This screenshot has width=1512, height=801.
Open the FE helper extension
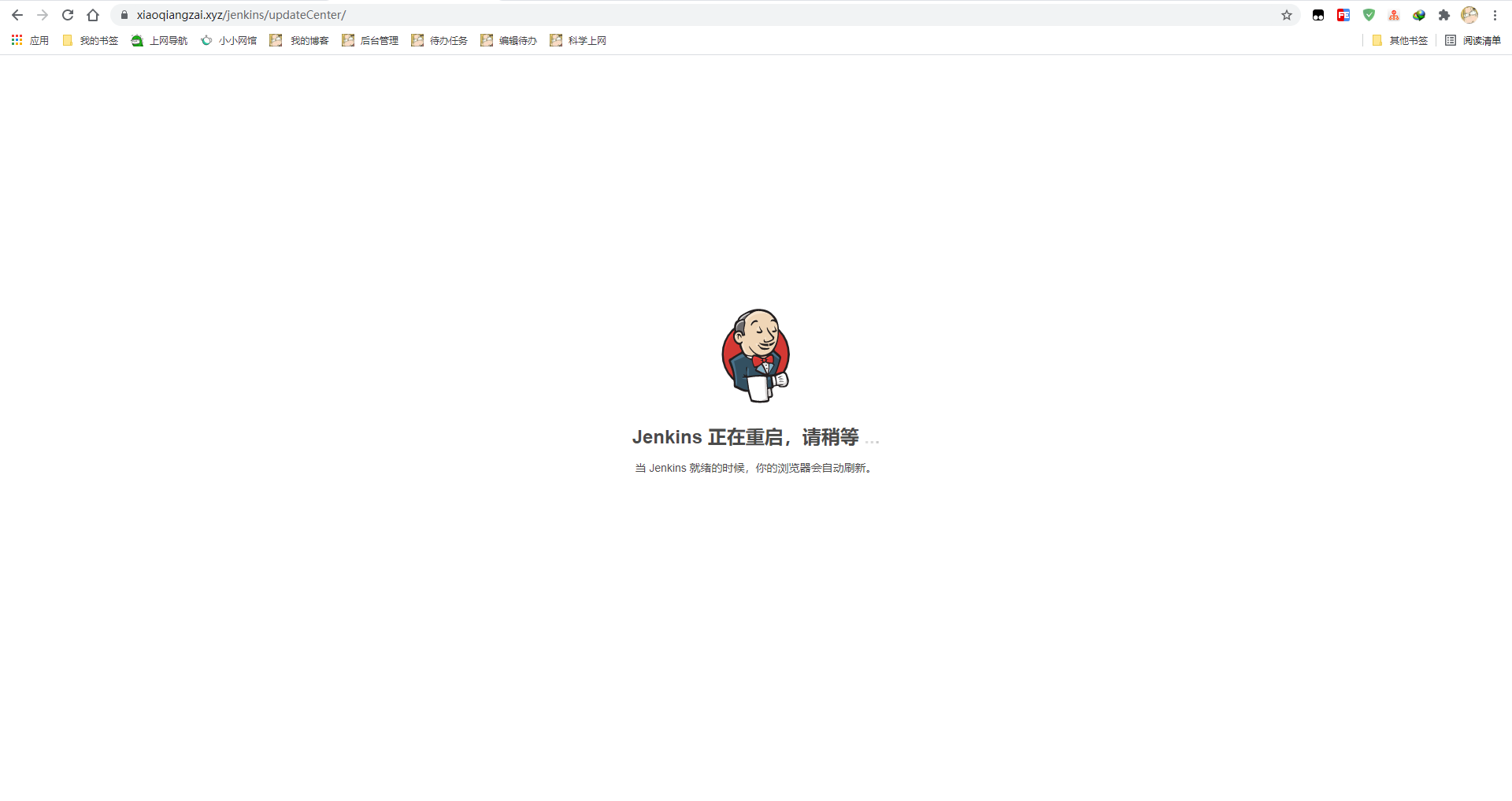(x=1343, y=15)
